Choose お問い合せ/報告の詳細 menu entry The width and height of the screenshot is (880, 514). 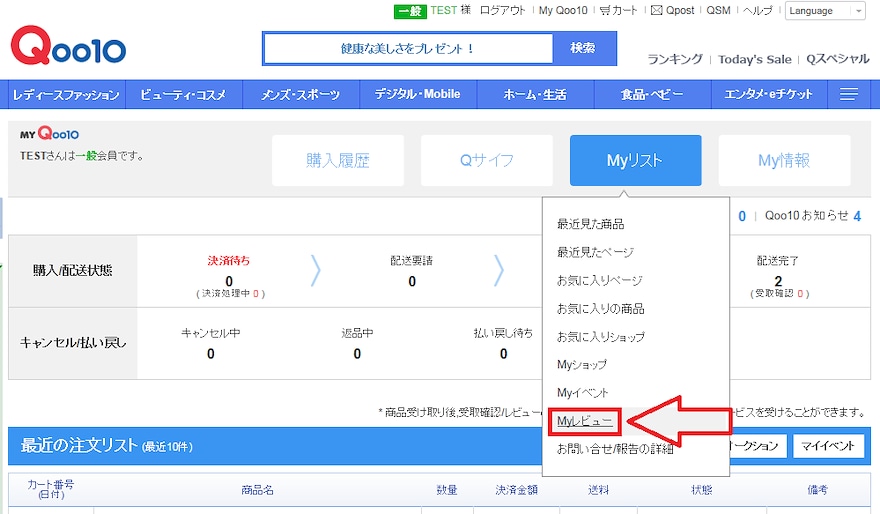pos(615,449)
